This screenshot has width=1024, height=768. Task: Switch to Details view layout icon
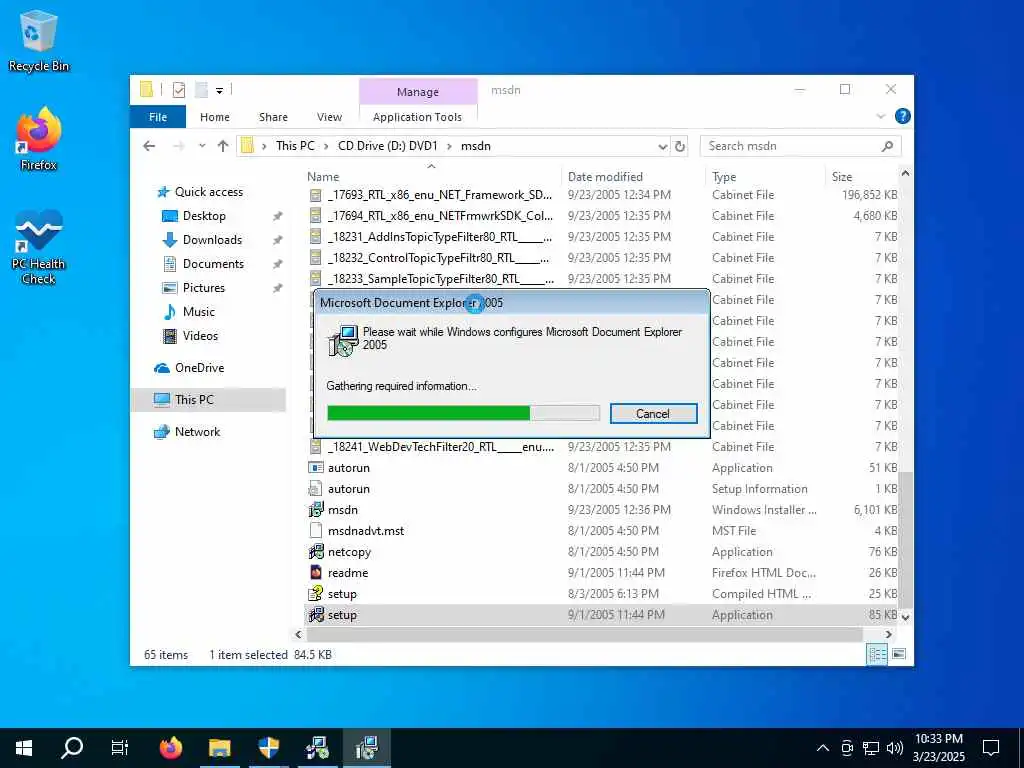(x=876, y=654)
